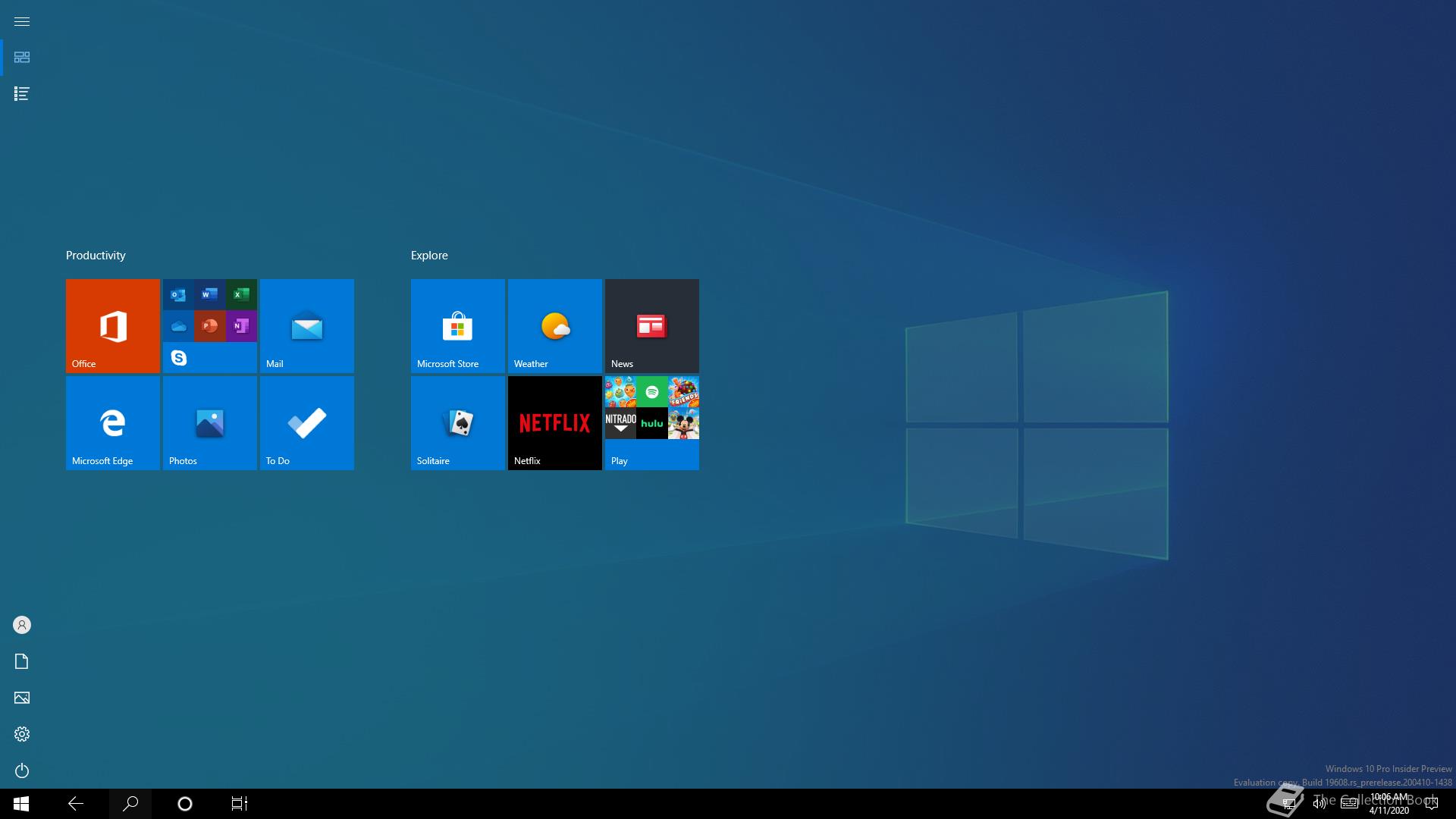This screenshot has width=1456, height=819.
Task: Click Nitrado icon in Play folder
Action: [620, 423]
